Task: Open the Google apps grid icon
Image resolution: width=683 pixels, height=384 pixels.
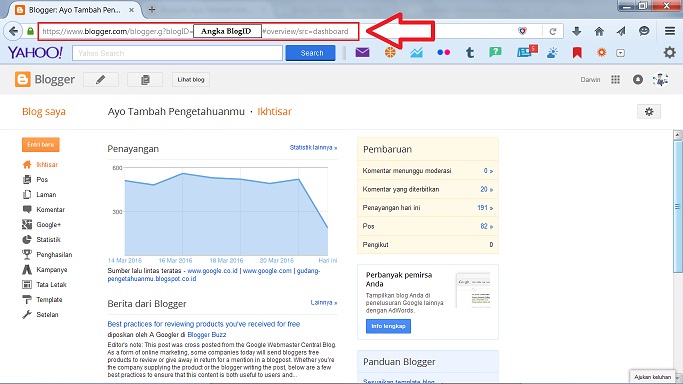Action: (x=615, y=80)
